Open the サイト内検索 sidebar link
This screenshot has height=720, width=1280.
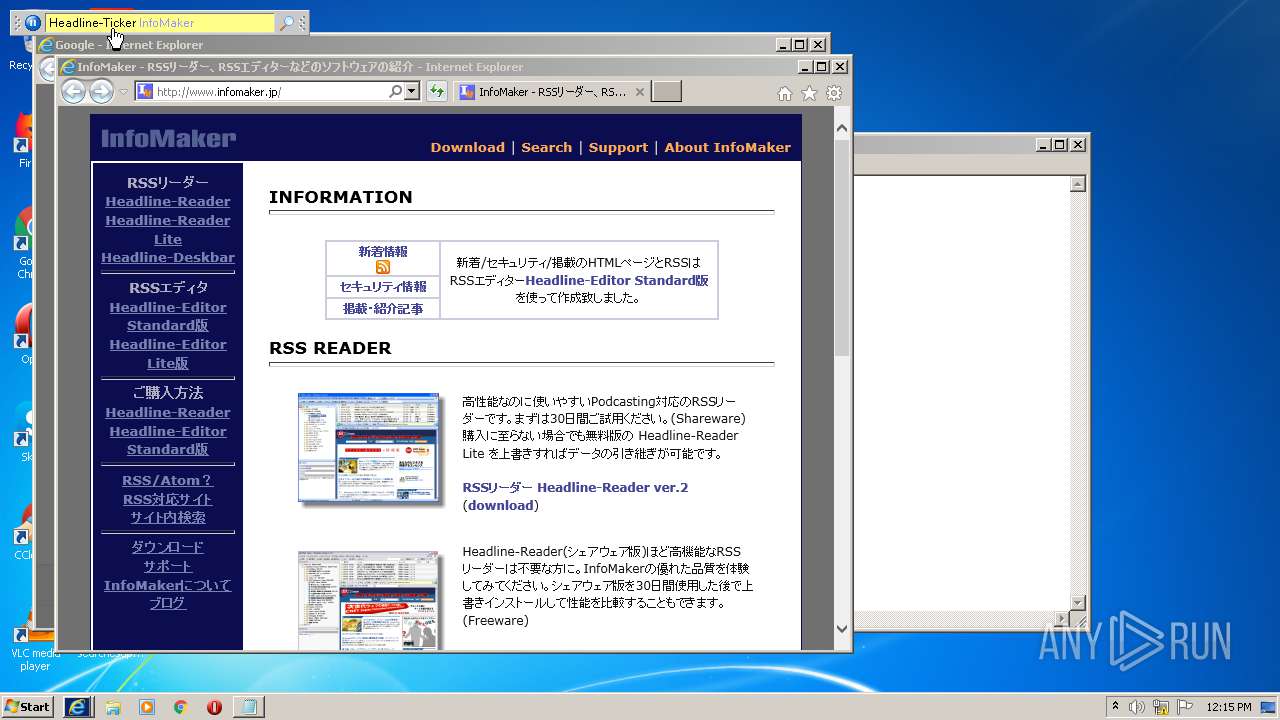(168, 517)
